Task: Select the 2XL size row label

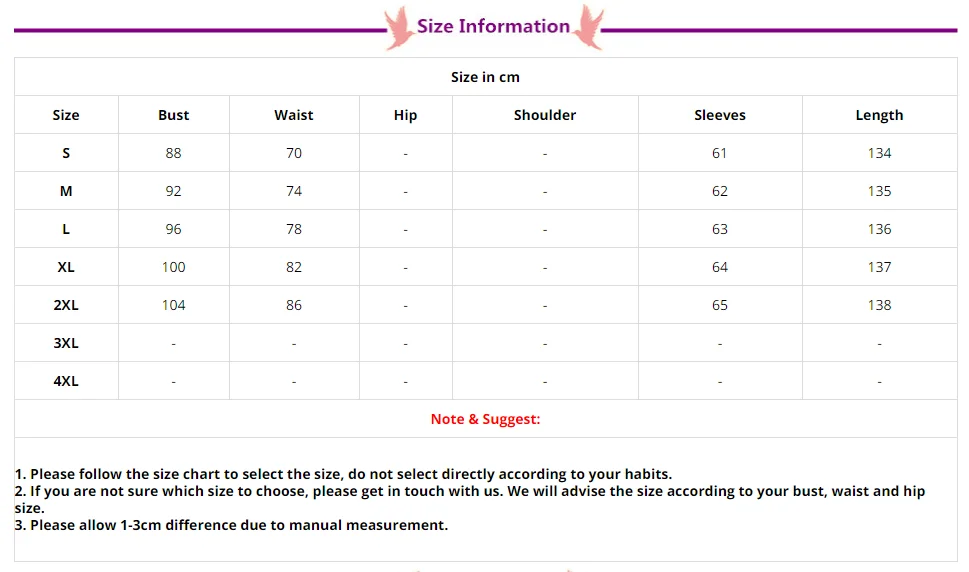Action: 66,305
